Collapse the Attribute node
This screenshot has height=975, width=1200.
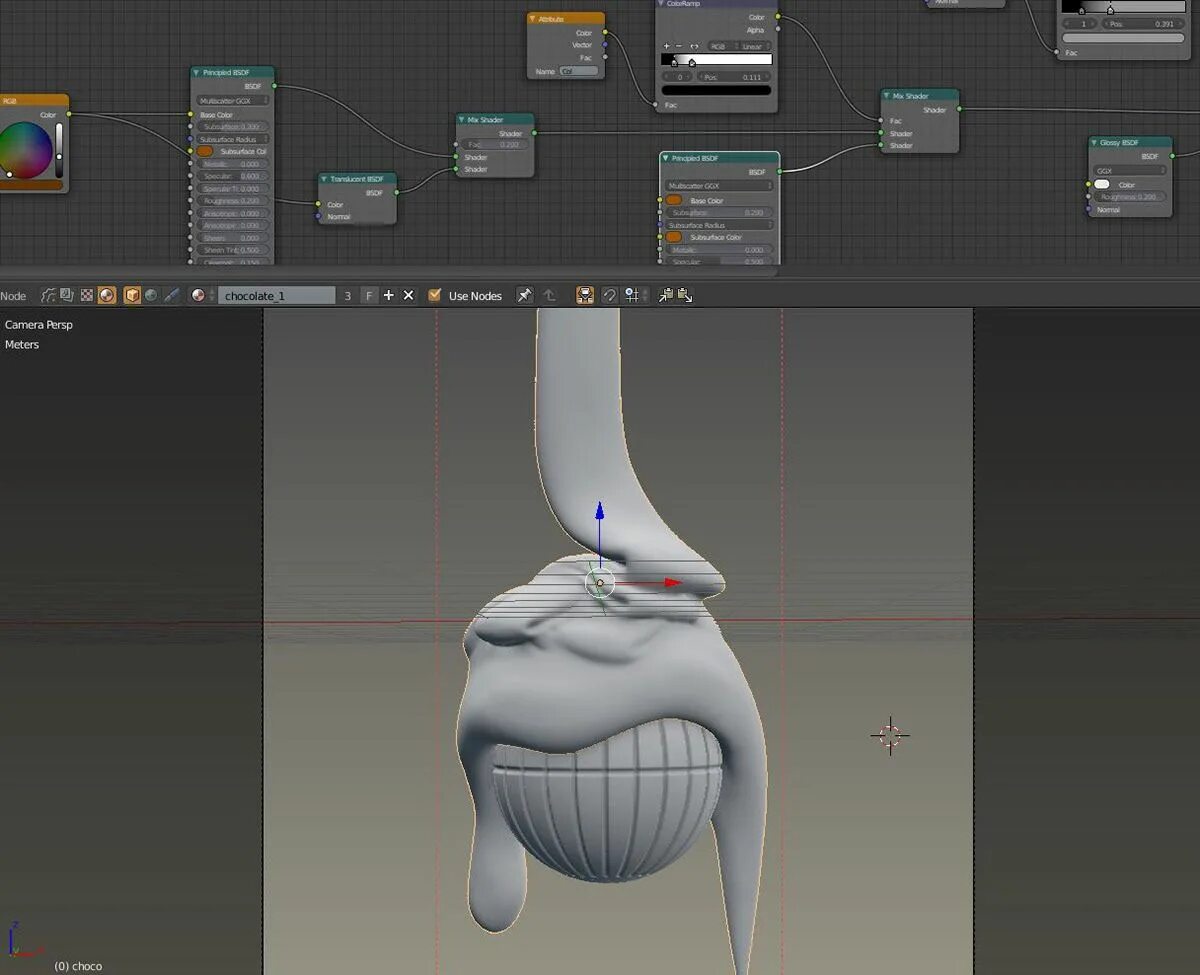(533, 19)
